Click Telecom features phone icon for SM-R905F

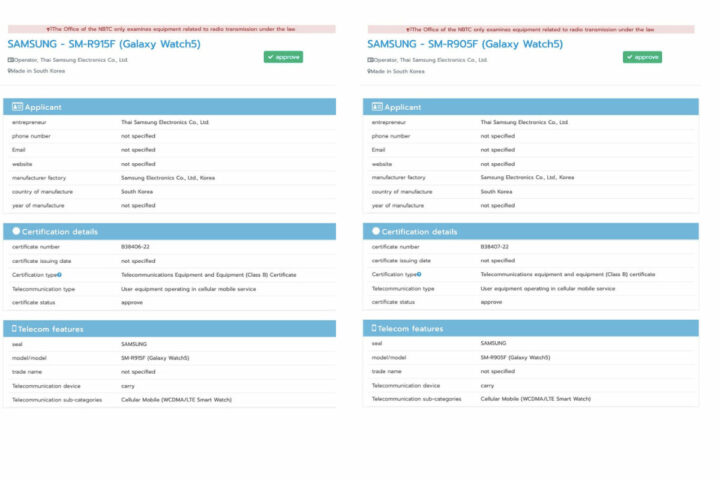point(375,328)
